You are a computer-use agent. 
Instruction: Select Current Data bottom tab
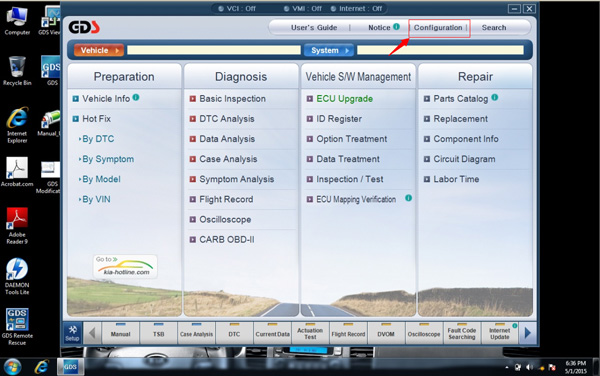[272, 334]
